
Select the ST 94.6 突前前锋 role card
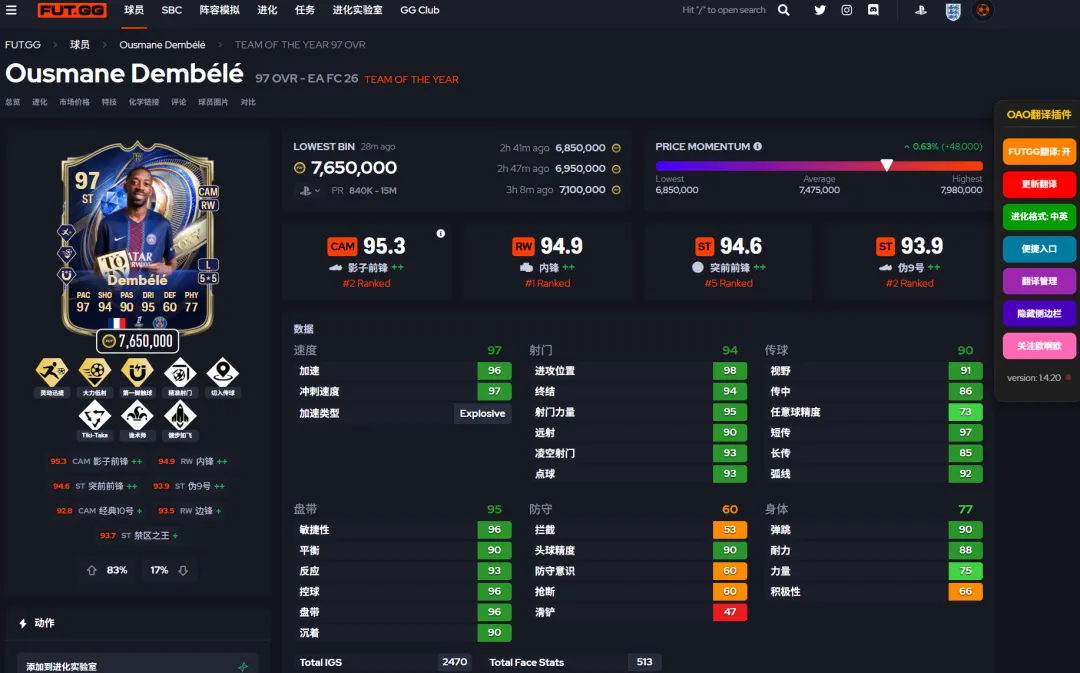pyautogui.click(x=729, y=262)
